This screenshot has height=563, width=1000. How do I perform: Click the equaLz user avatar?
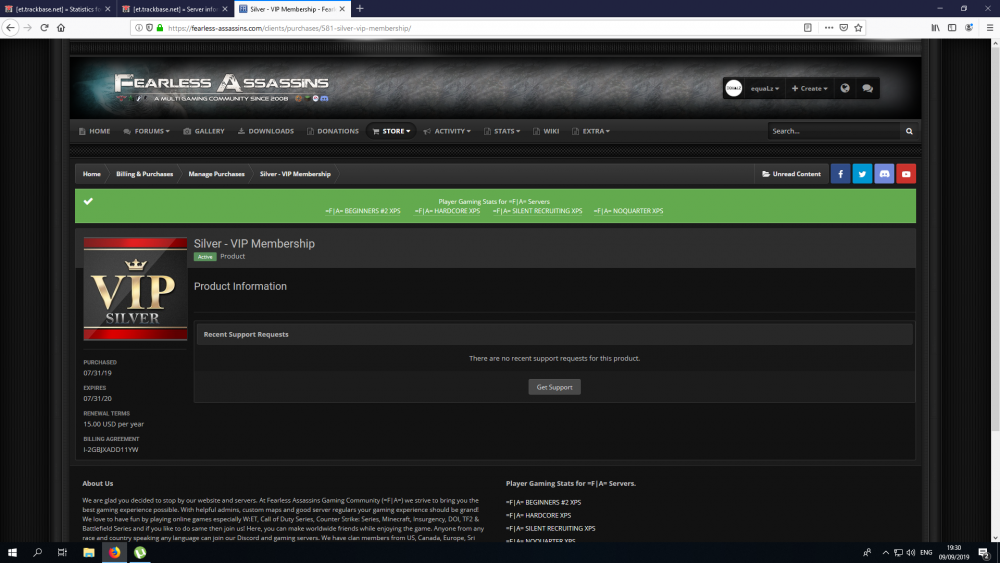pyautogui.click(x=733, y=88)
